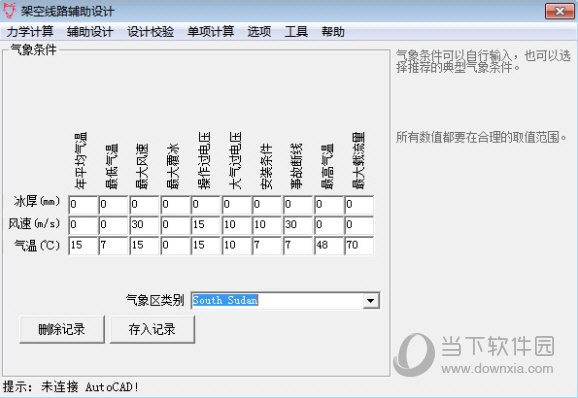Click 冰厚 field under 最高气温

click(329, 205)
